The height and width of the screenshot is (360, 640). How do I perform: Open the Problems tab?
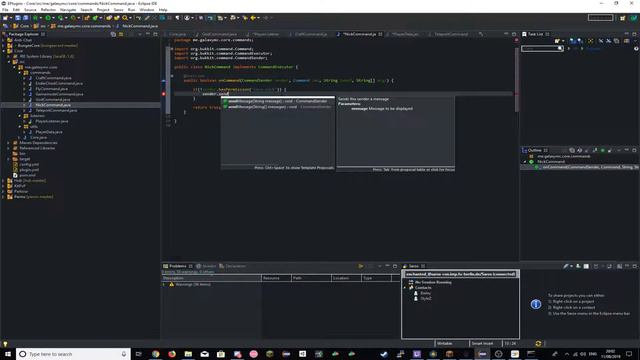(178, 266)
